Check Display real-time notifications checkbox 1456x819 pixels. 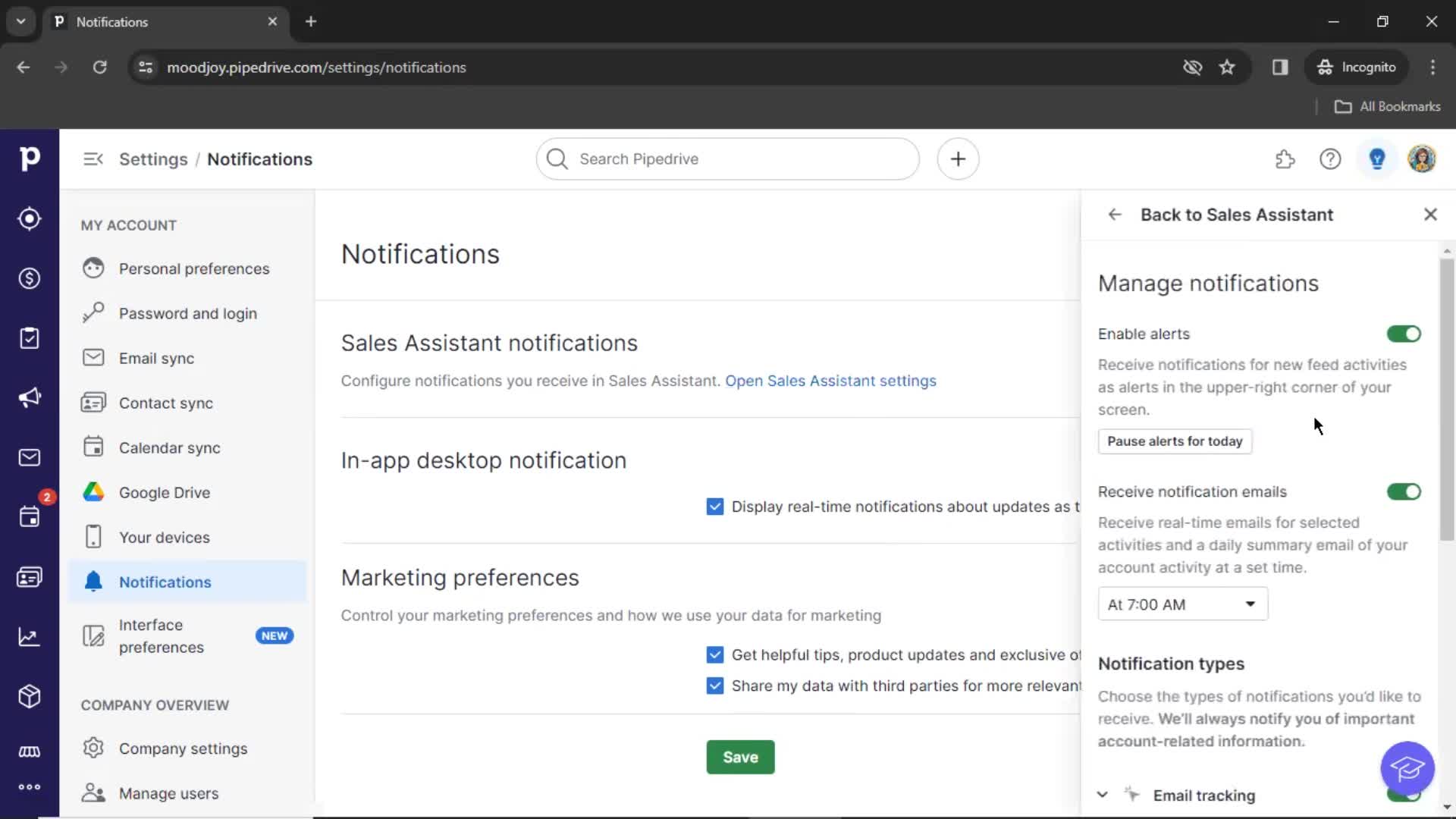click(715, 505)
